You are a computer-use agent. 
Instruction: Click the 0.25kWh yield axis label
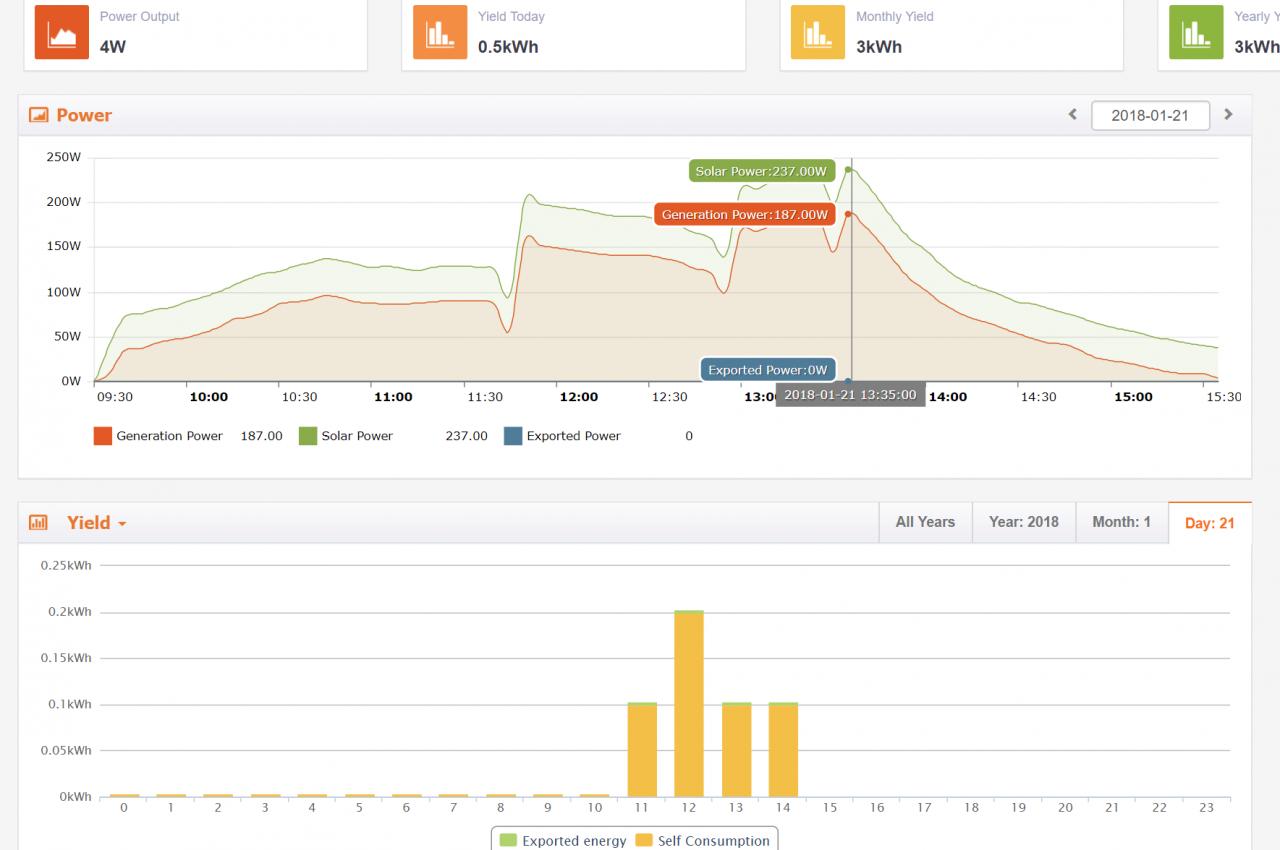click(66, 565)
